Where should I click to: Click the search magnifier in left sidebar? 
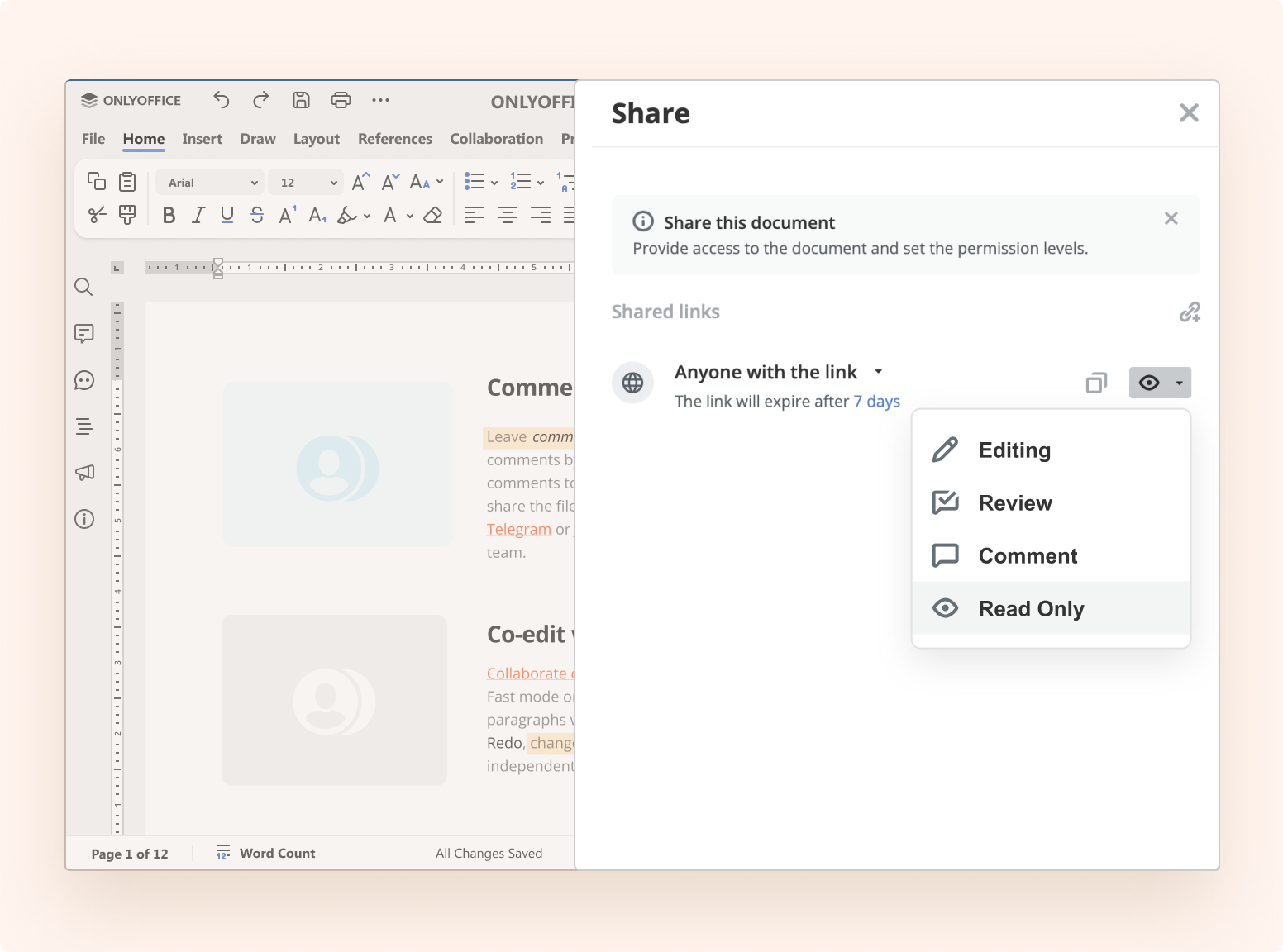(x=83, y=287)
